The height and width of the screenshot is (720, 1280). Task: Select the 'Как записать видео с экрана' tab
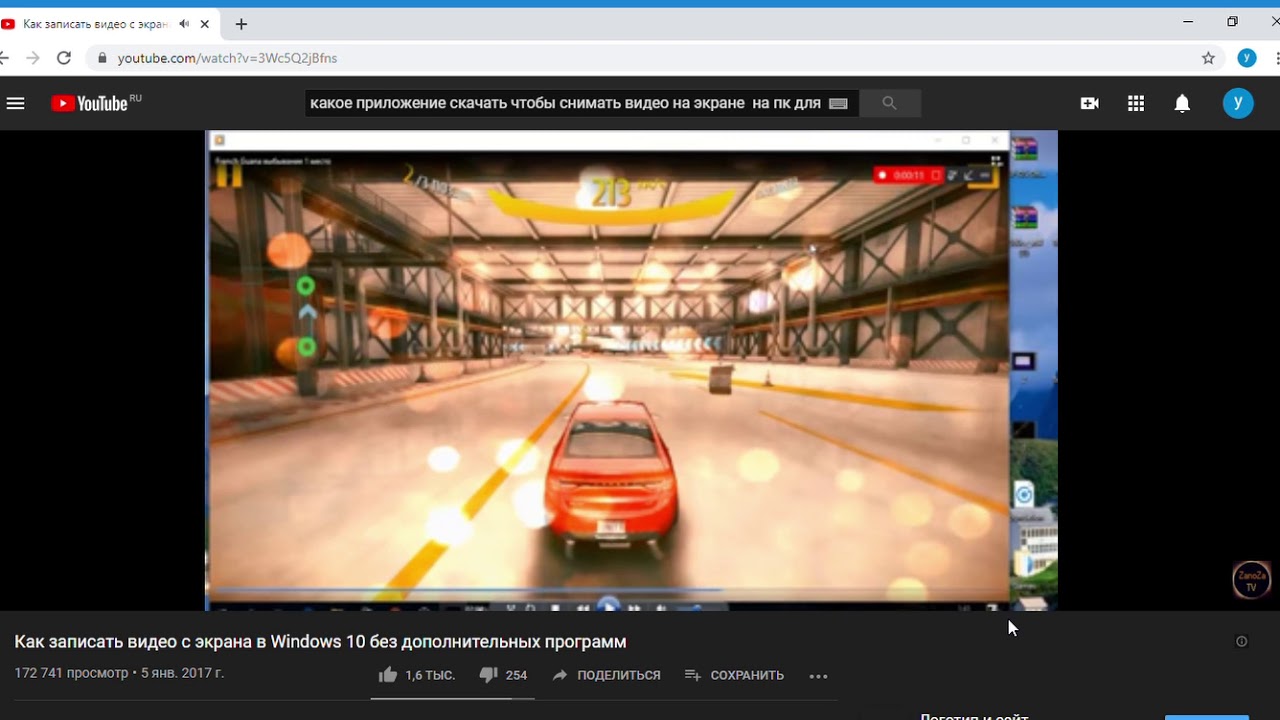click(x=96, y=24)
